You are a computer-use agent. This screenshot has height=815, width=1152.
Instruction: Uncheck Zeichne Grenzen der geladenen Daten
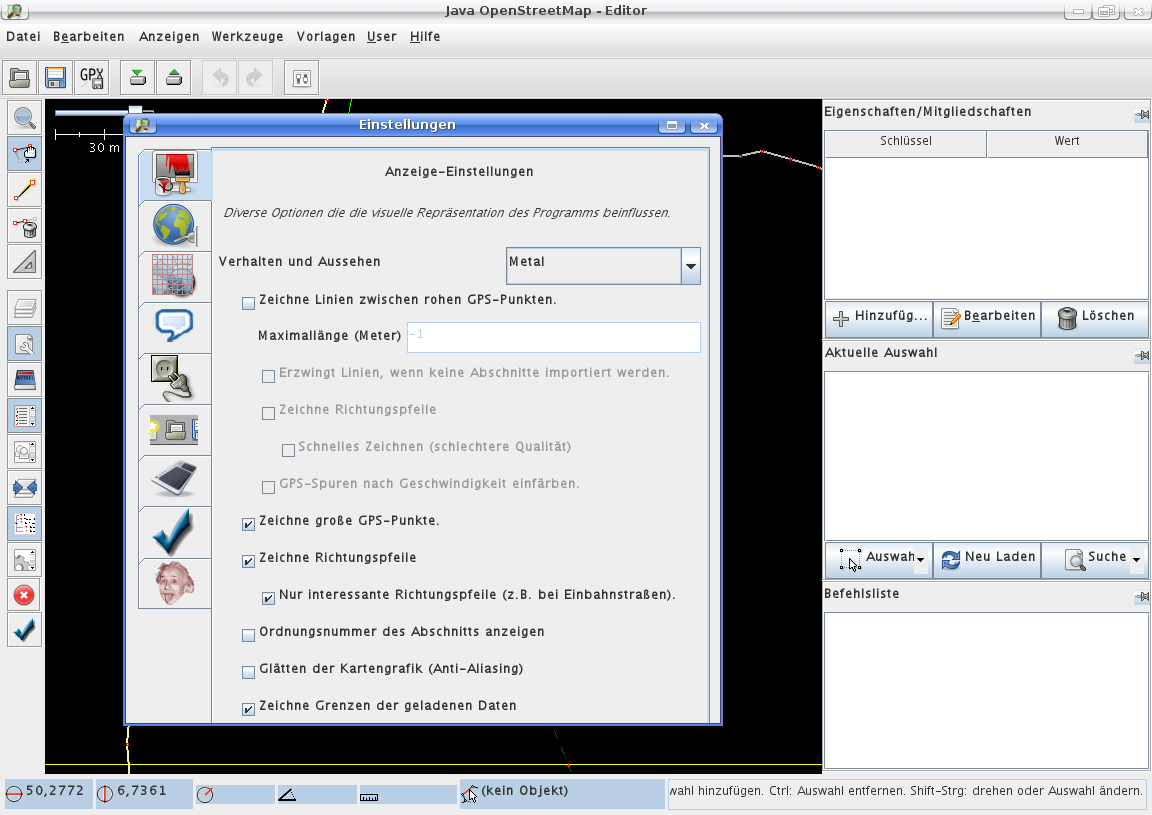coord(248,708)
